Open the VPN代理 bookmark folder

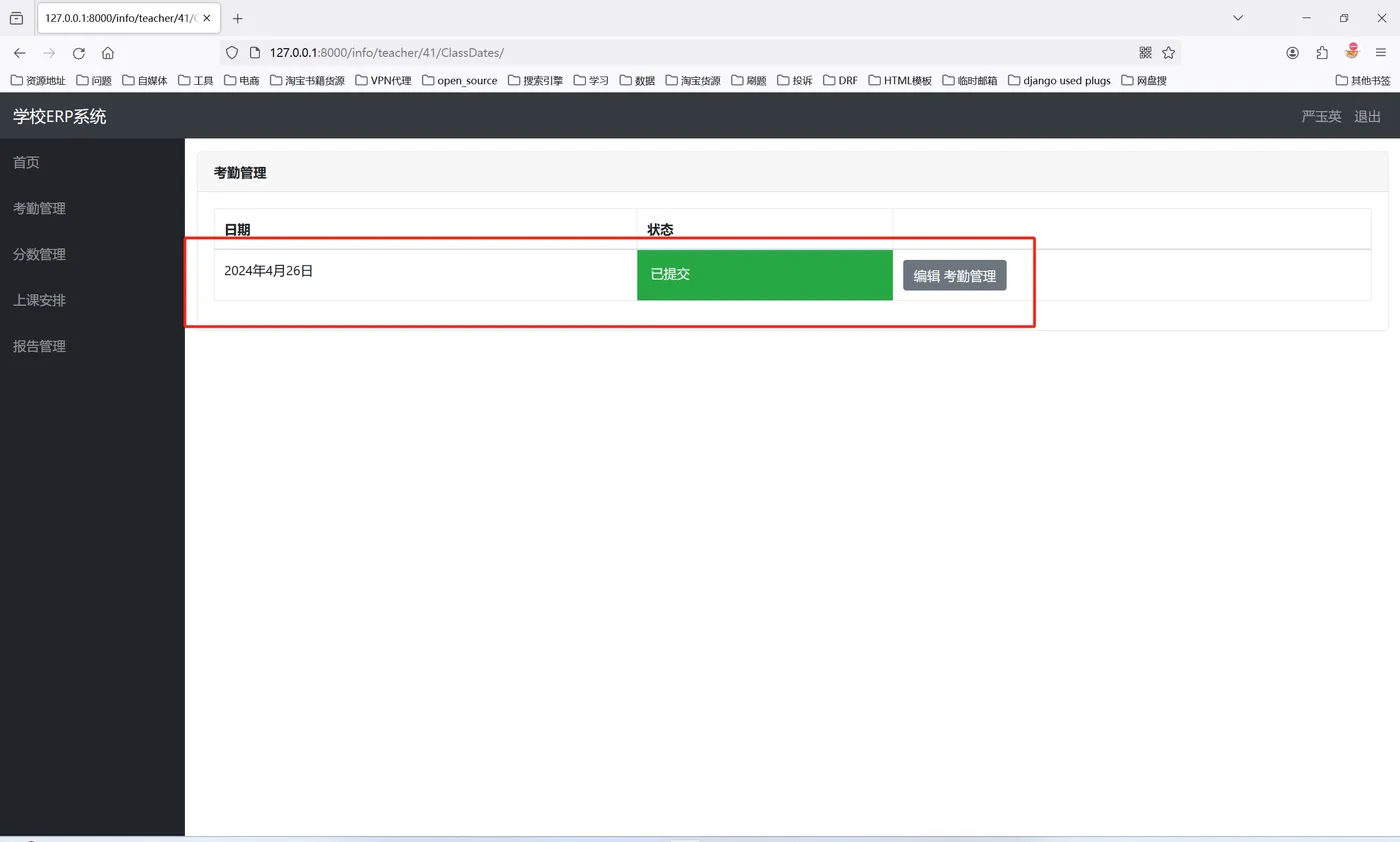[x=383, y=80]
